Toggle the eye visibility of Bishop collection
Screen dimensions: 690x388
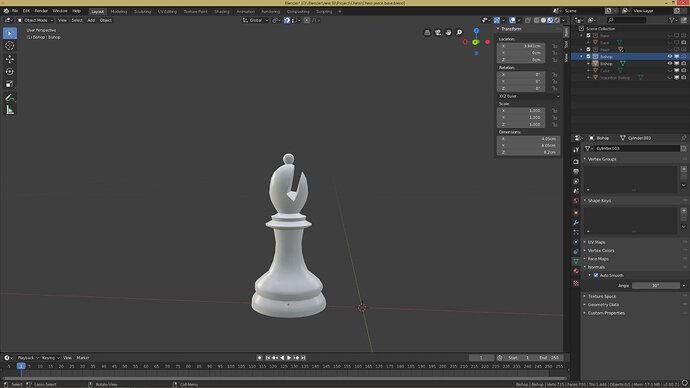670,57
